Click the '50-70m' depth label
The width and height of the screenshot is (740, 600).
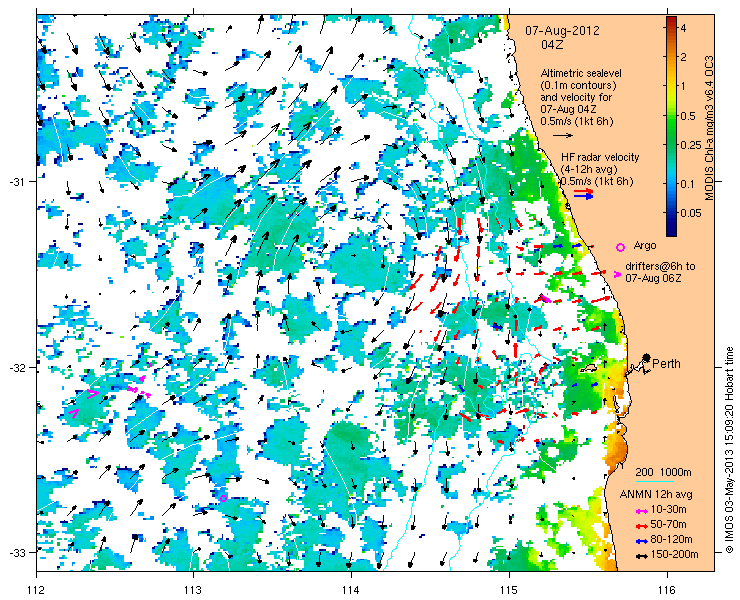pos(668,524)
